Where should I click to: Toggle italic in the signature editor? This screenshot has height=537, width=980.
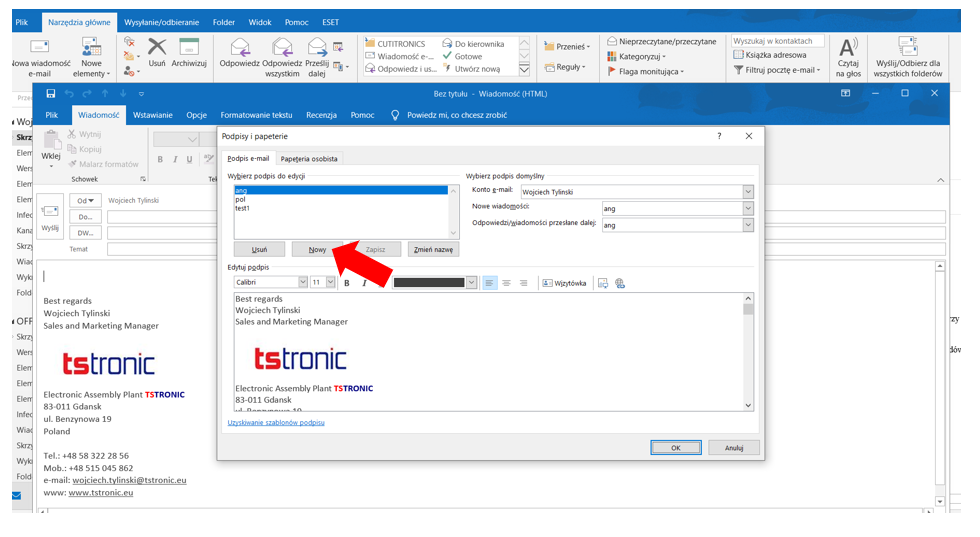(364, 283)
